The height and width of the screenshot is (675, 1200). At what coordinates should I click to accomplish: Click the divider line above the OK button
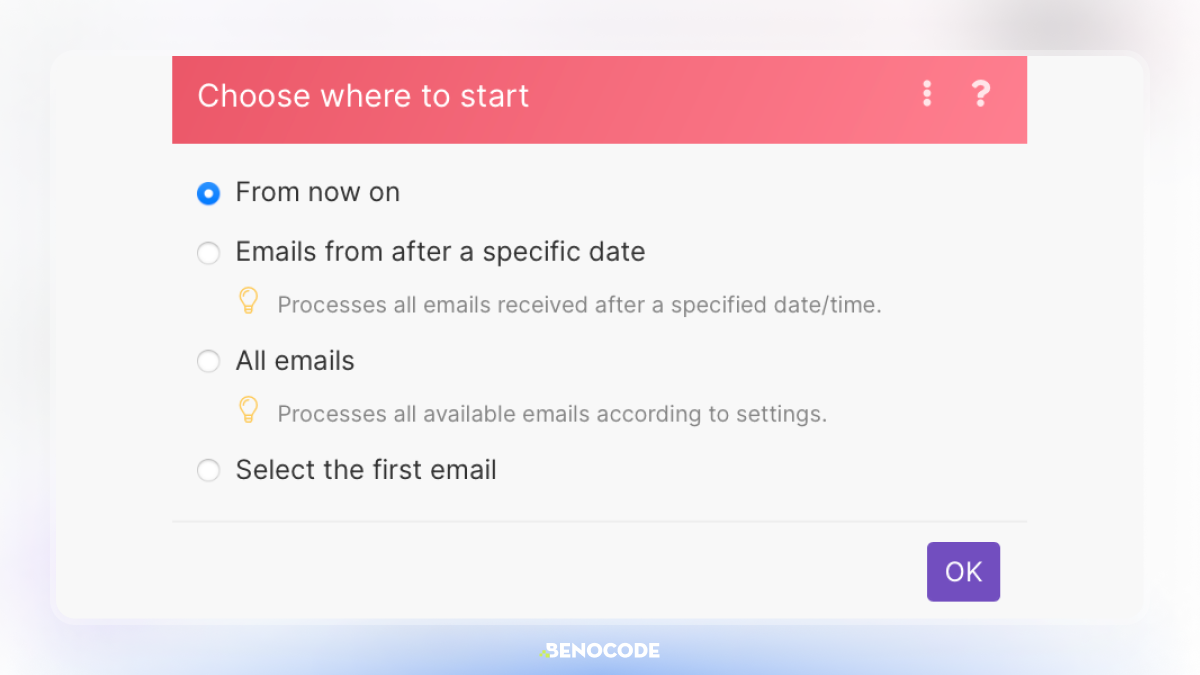pyautogui.click(x=599, y=521)
